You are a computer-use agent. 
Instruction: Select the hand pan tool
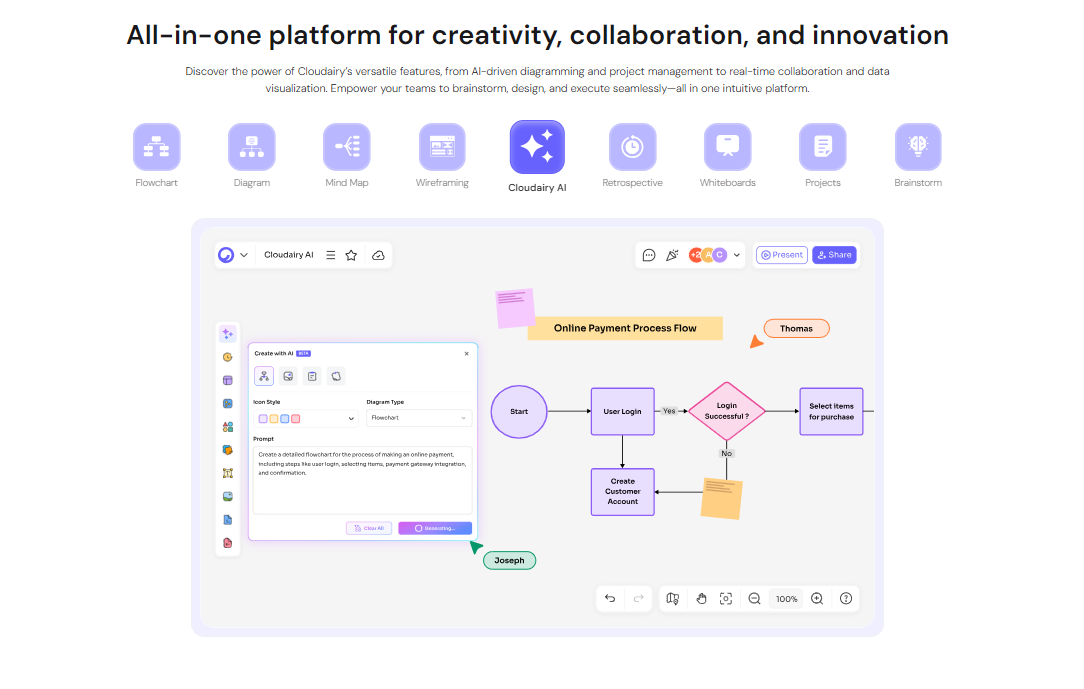pyautogui.click(x=701, y=598)
